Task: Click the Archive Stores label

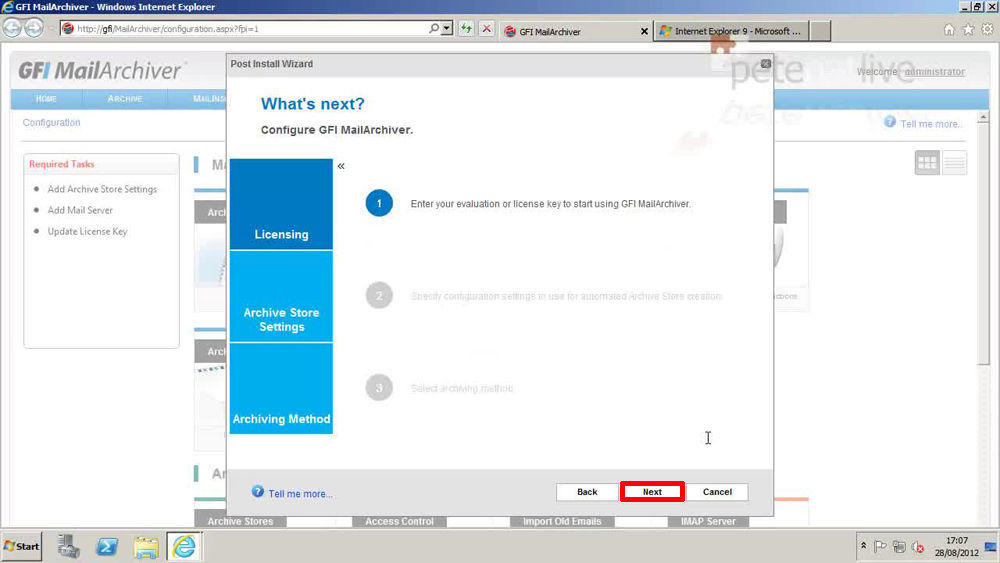Action: 240,521
